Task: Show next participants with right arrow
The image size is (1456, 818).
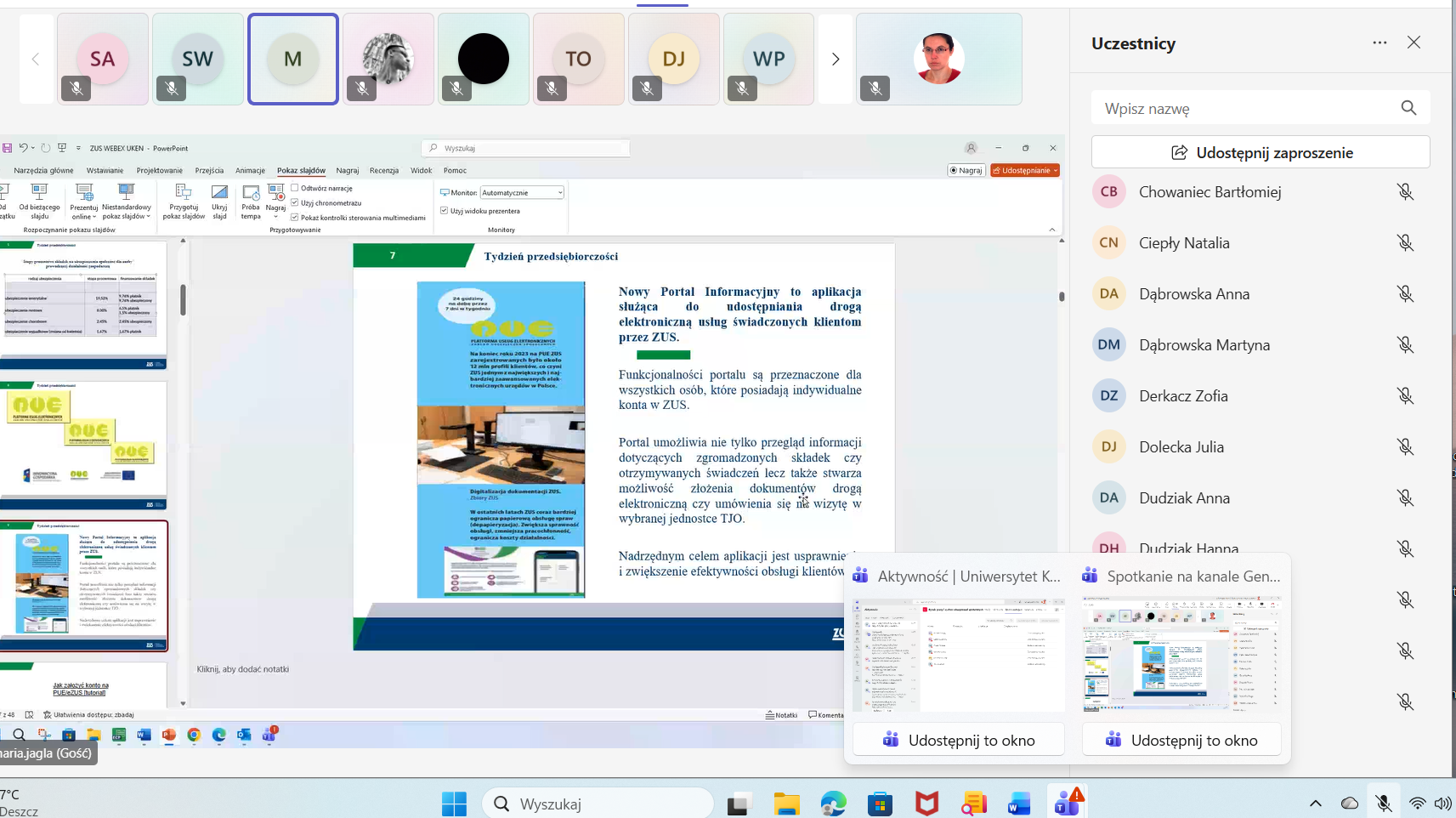Action: [x=835, y=60]
